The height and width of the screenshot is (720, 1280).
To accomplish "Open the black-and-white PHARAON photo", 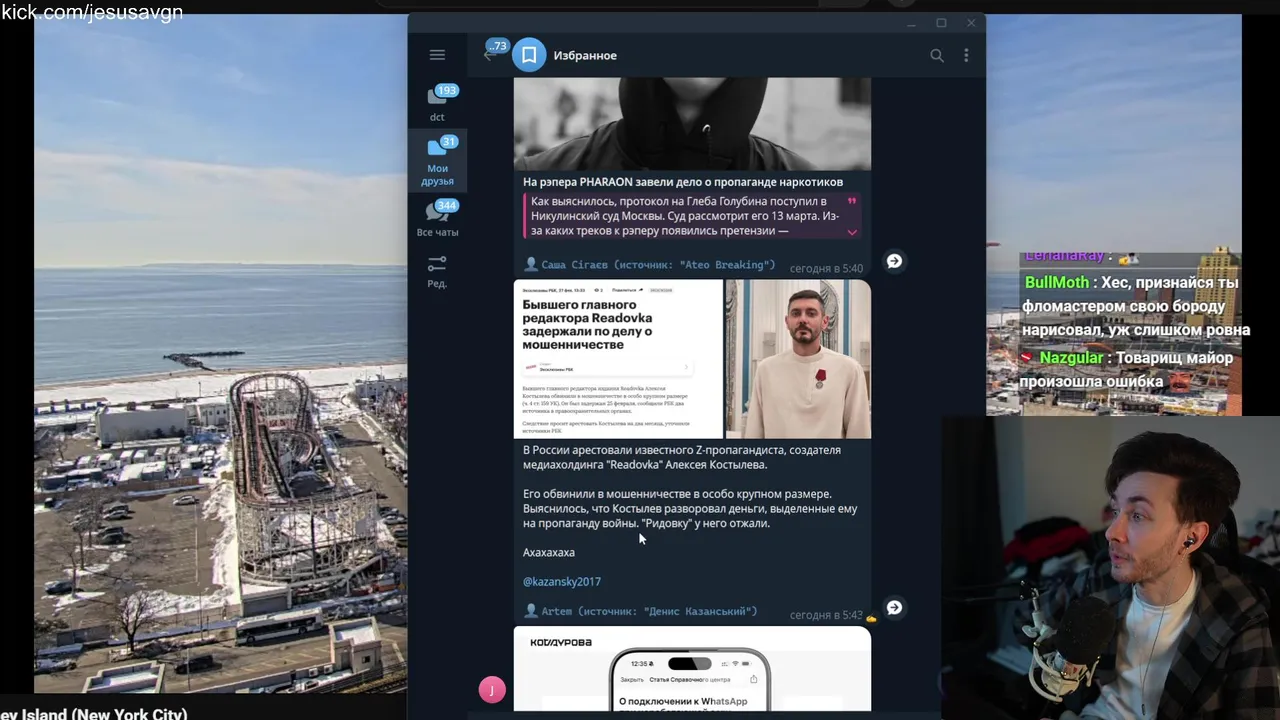I will (692, 124).
